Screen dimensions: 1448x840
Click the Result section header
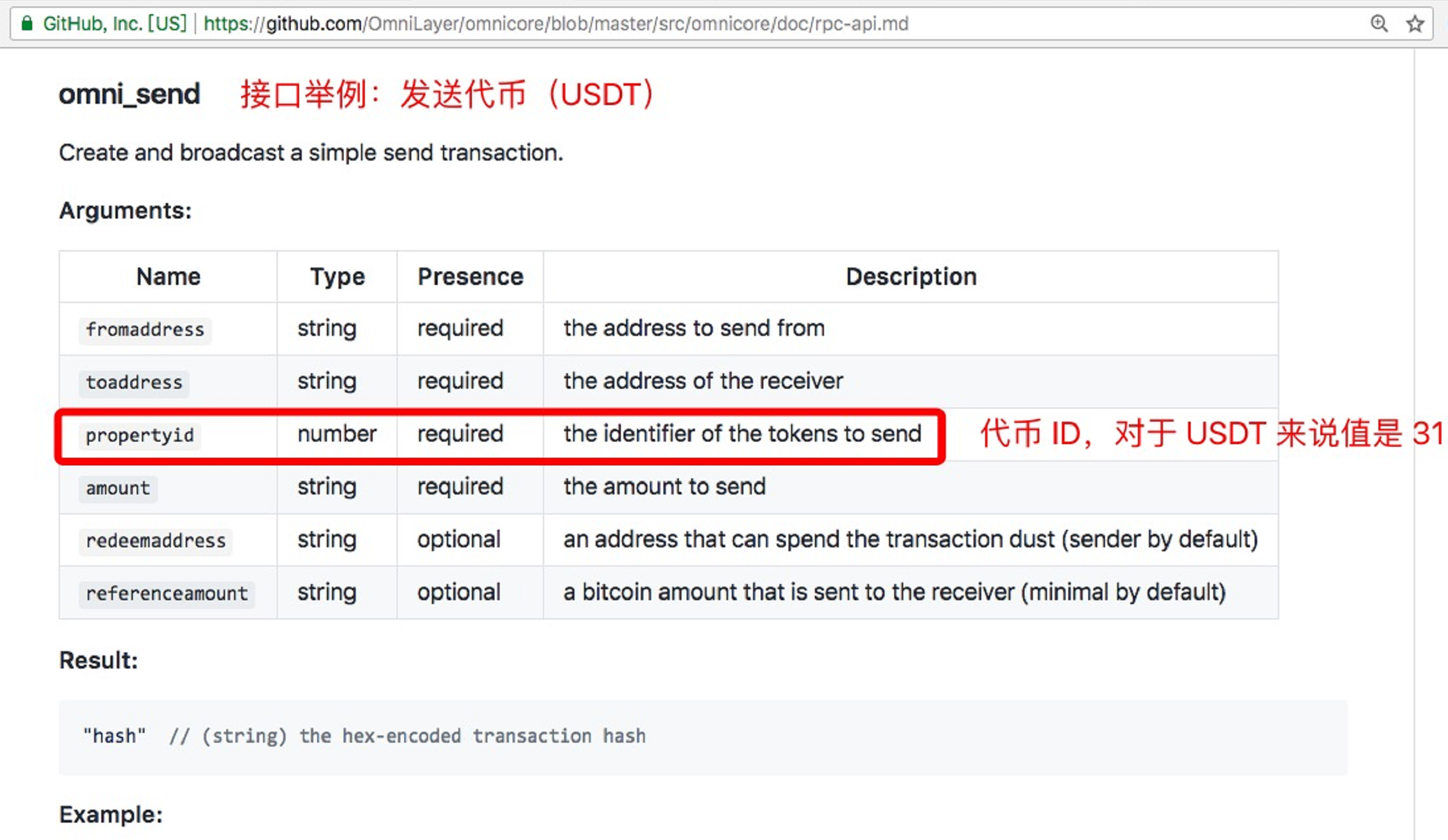click(98, 659)
